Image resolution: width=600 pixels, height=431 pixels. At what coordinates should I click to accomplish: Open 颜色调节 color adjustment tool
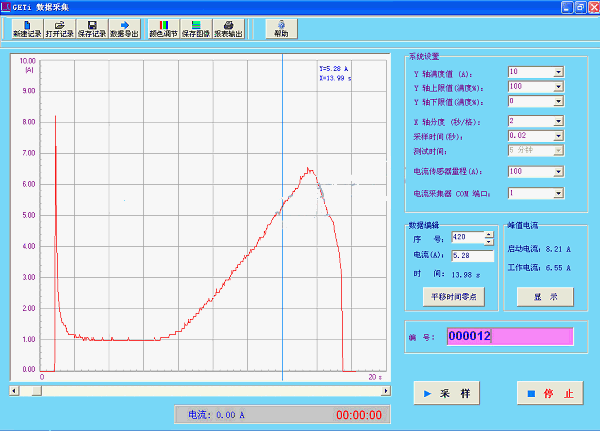pos(163,29)
